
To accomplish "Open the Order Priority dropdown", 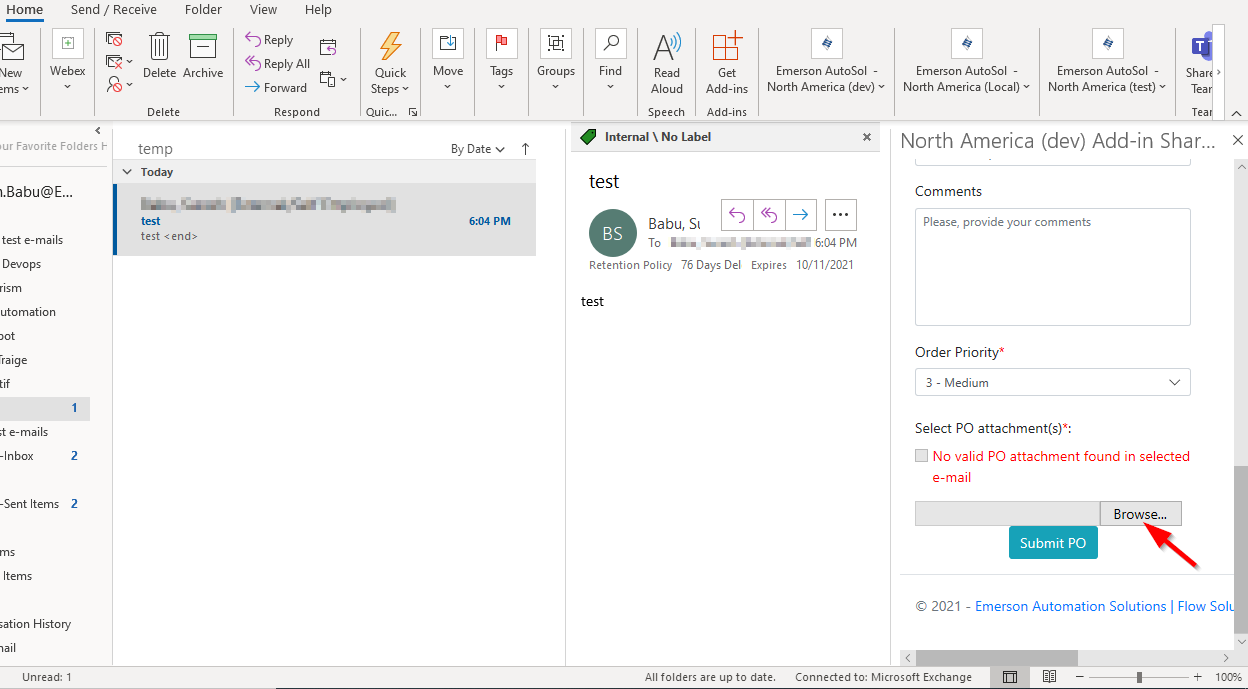I will coord(1052,382).
